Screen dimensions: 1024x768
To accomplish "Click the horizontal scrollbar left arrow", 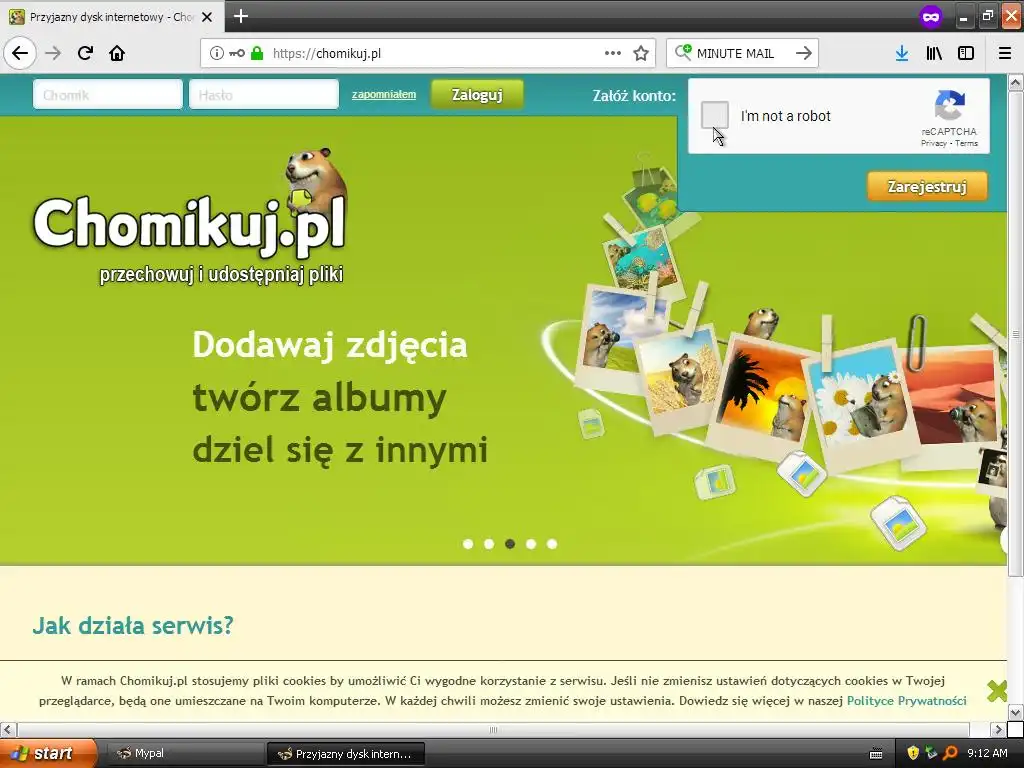I will (8, 729).
